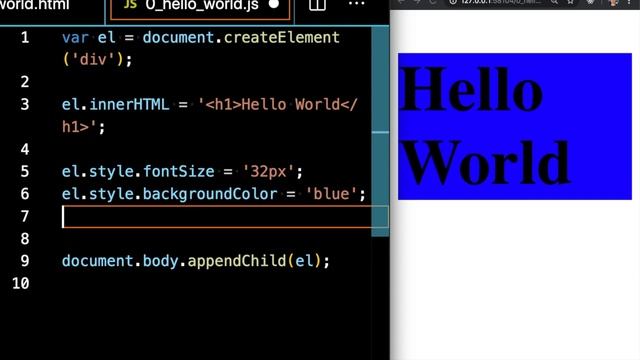Click the minimap highlighted slider region
This screenshot has width=640, height=360.
(380, 131)
